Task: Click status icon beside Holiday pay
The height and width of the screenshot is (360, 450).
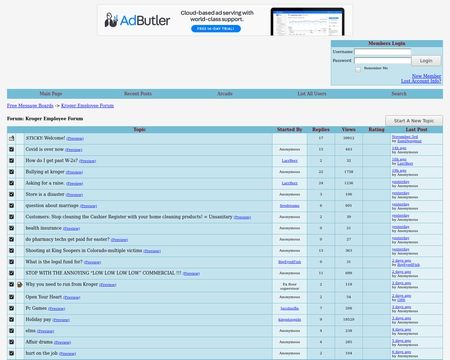Action: coord(12,319)
